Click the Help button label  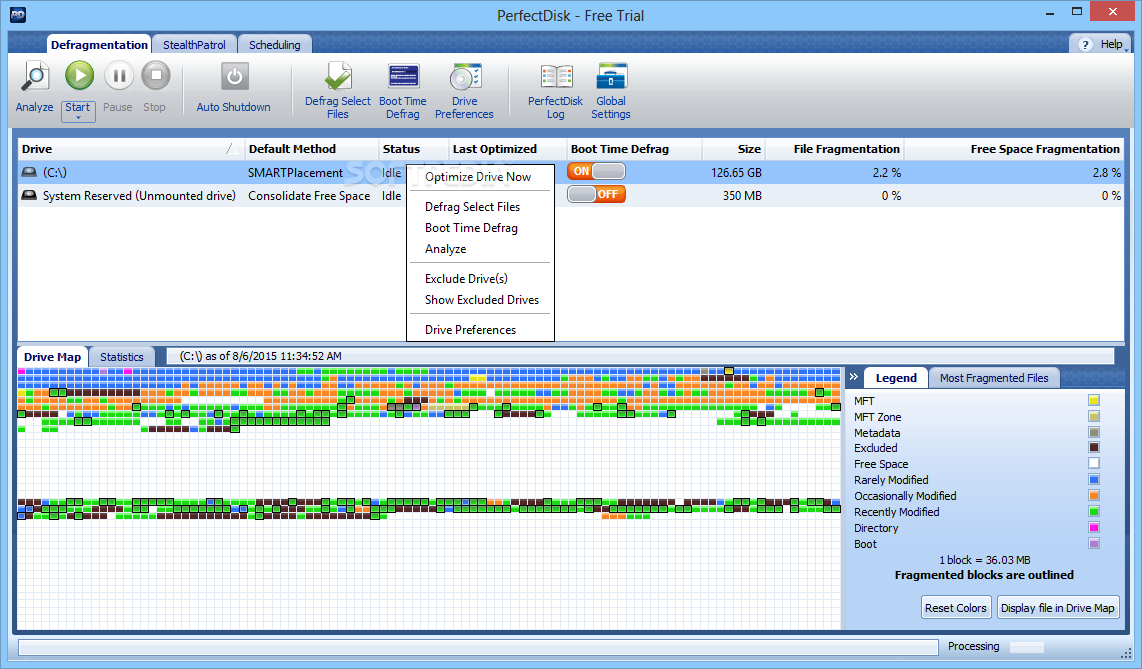pos(1111,44)
